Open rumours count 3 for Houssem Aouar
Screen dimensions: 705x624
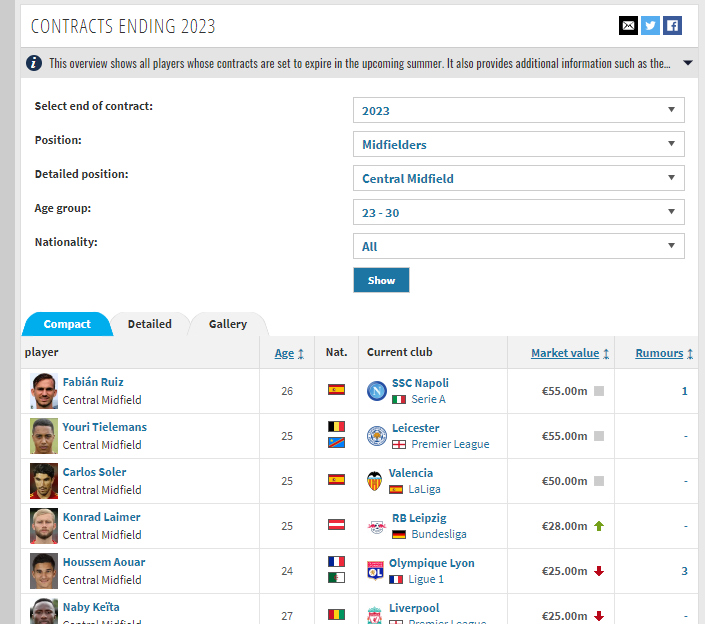(x=684, y=571)
